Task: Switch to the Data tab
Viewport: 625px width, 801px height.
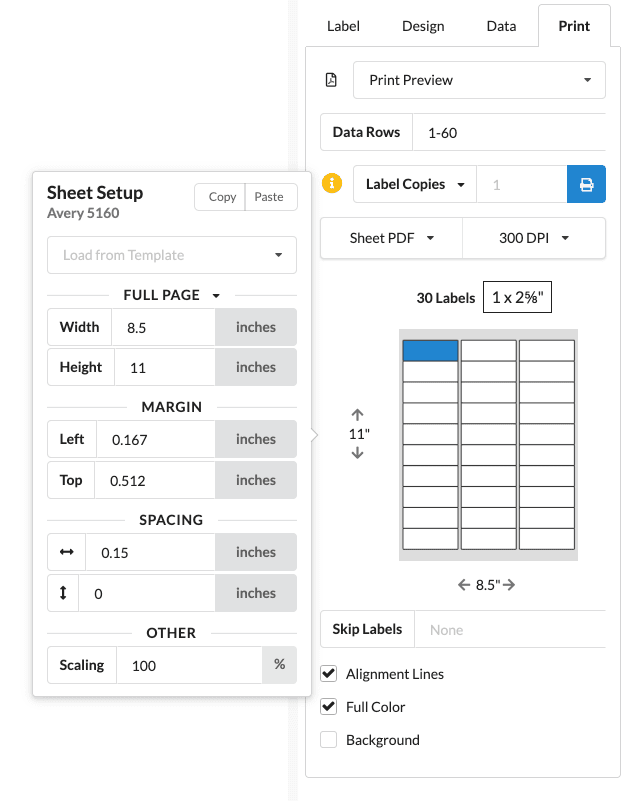Action: 501,26
